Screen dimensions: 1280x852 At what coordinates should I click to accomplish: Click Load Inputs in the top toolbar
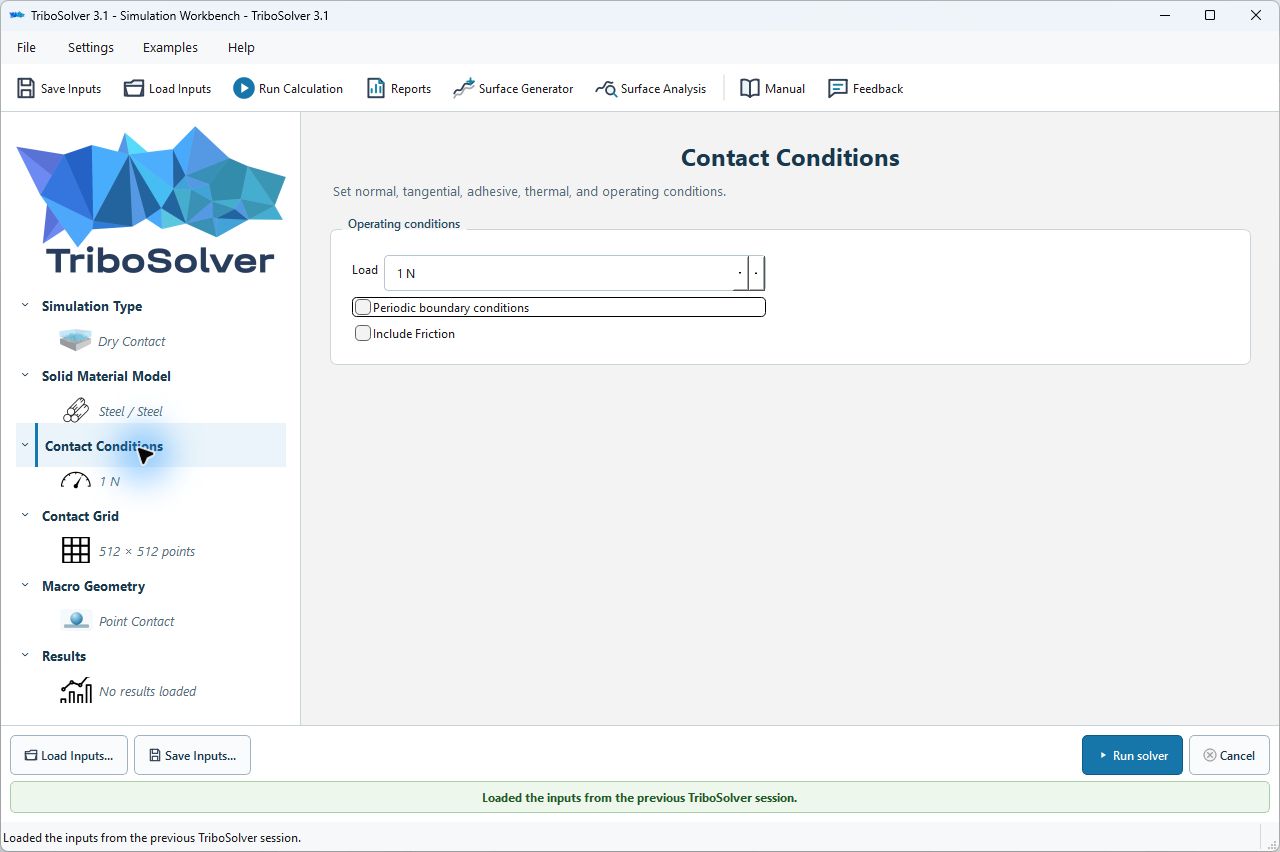coord(167,89)
